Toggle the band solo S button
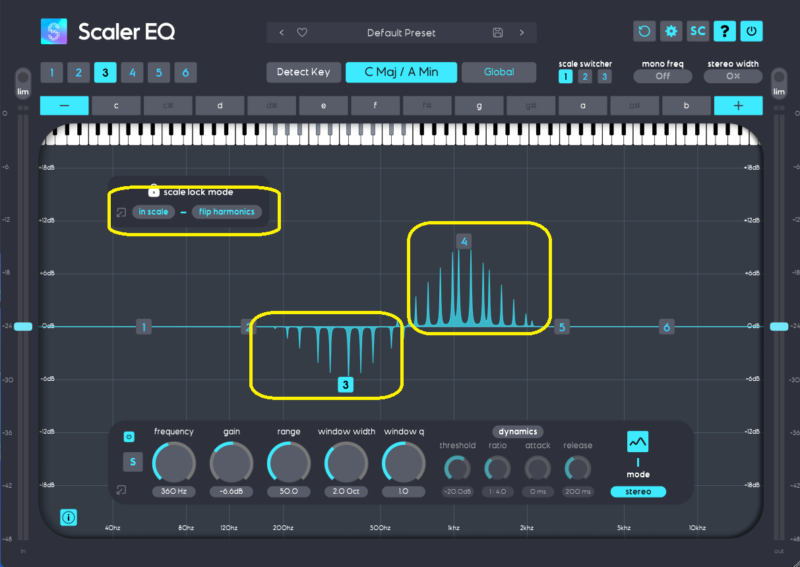The image size is (800, 567). coord(131,462)
